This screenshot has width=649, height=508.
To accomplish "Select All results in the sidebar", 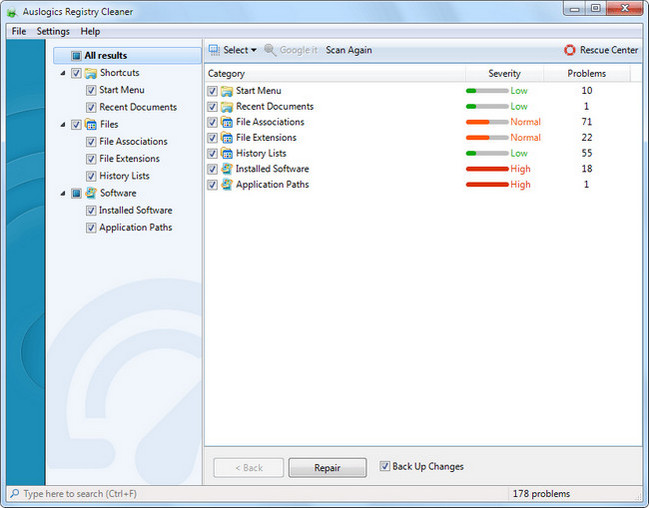I will tap(127, 55).
